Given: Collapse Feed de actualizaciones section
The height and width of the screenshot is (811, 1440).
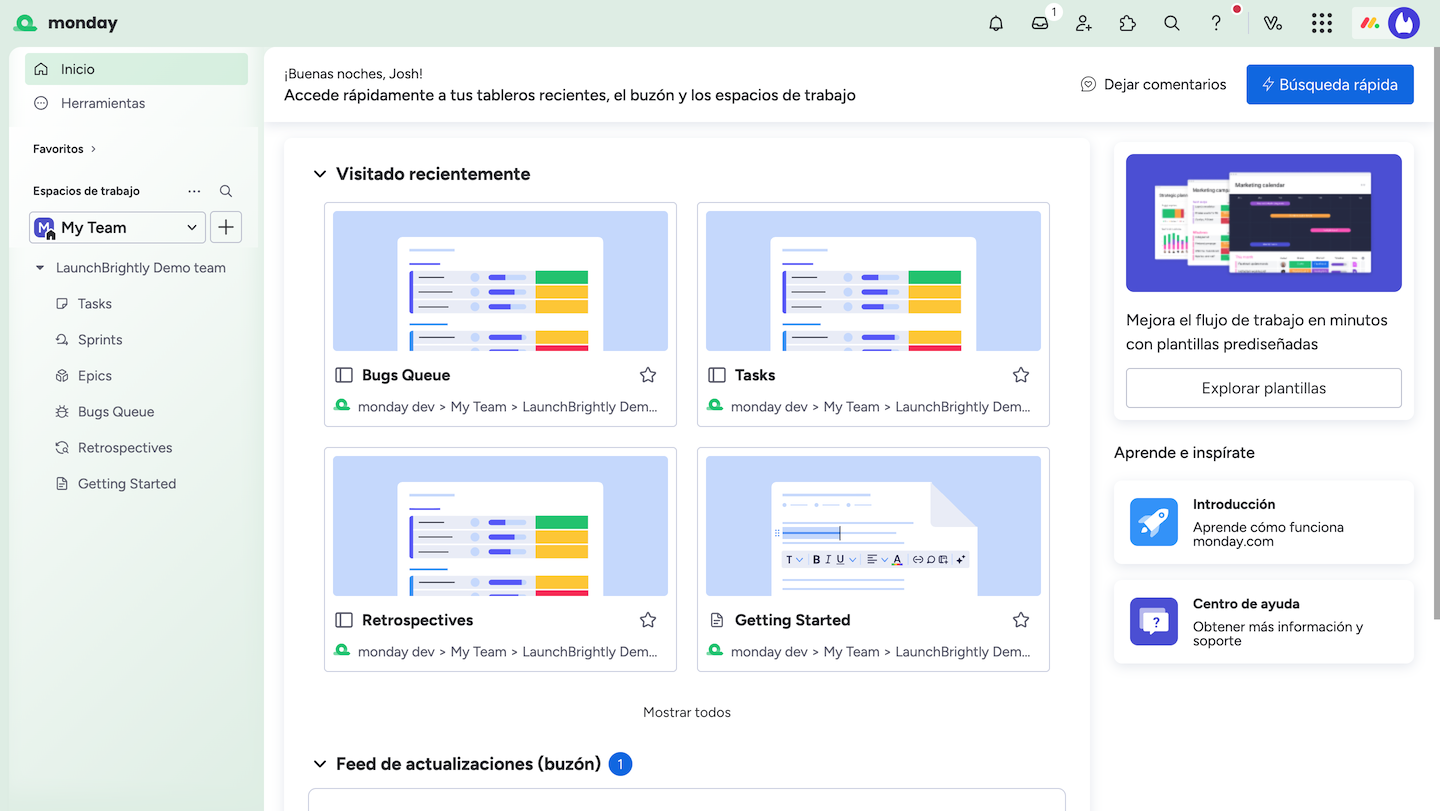Looking at the screenshot, I should [x=320, y=764].
